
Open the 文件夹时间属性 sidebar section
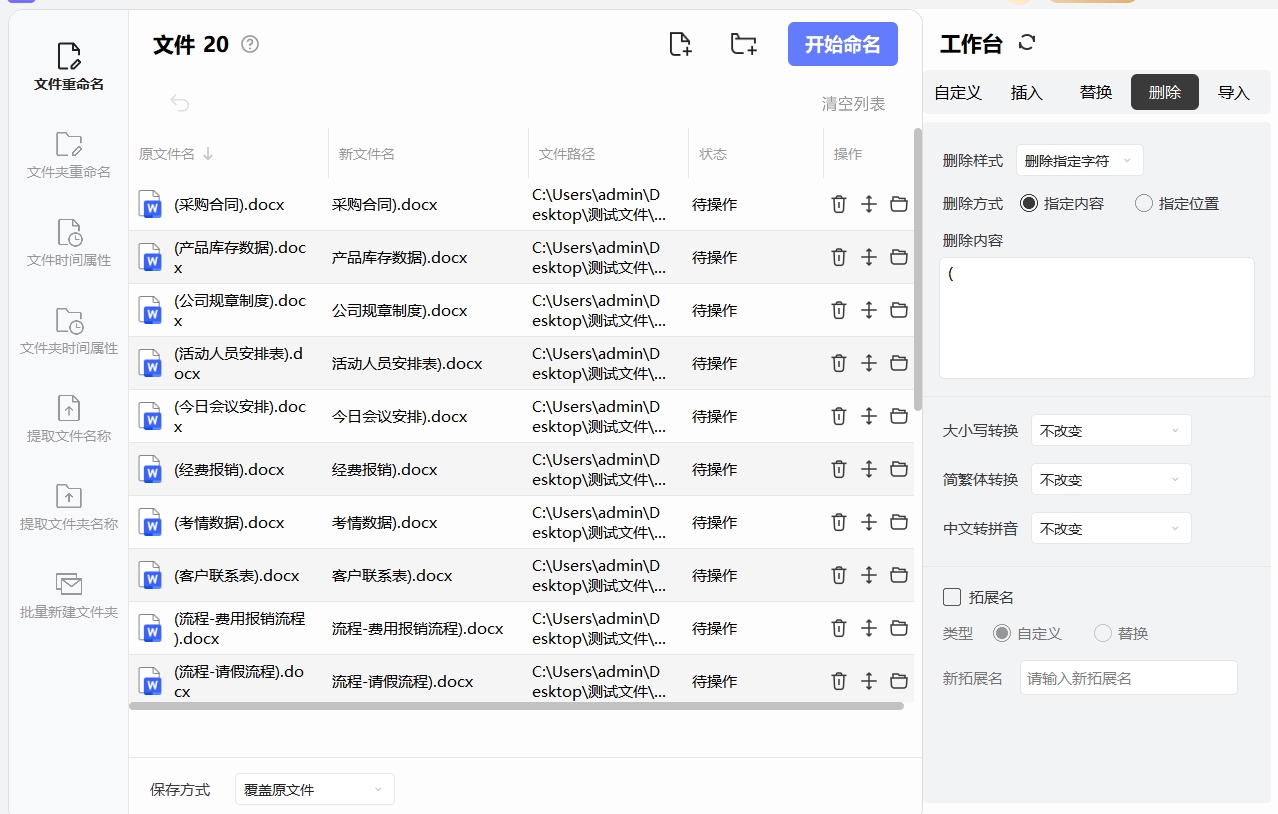(x=69, y=331)
